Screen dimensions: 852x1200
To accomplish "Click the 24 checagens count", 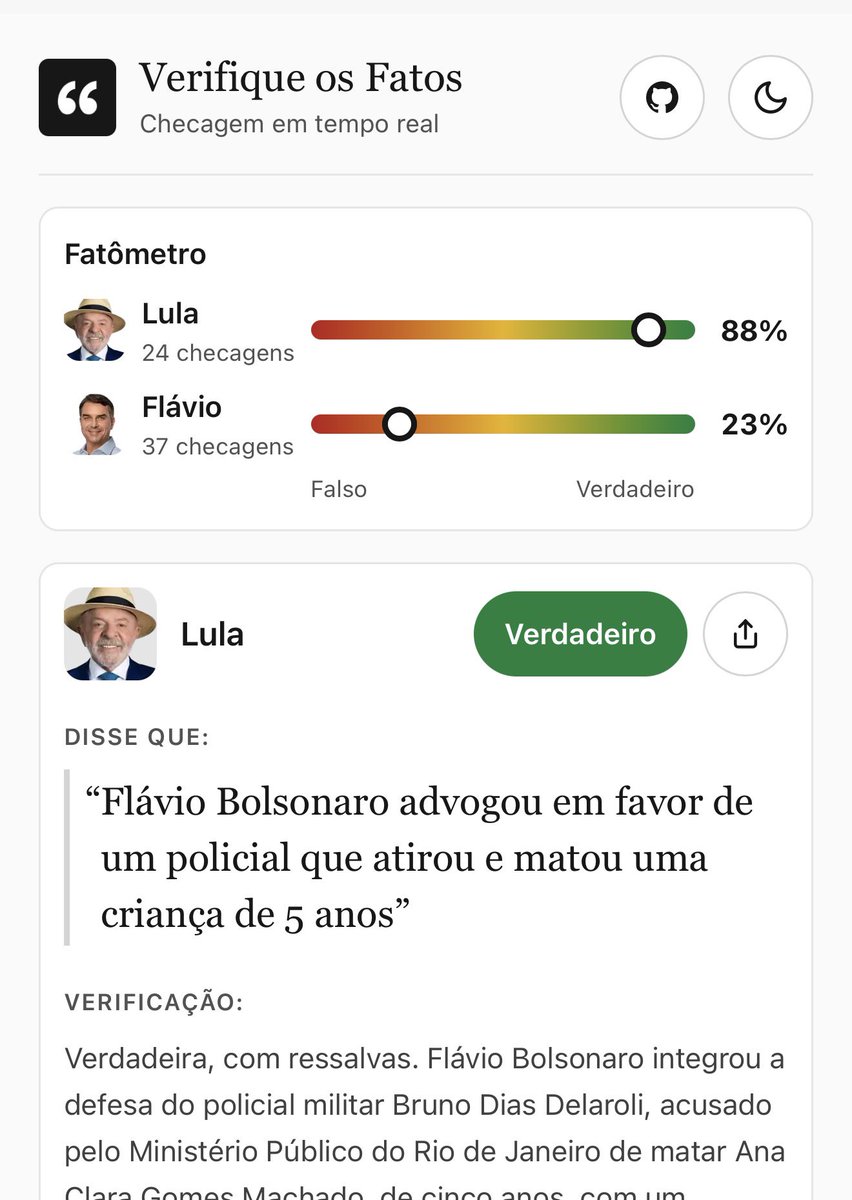I will coord(218,353).
